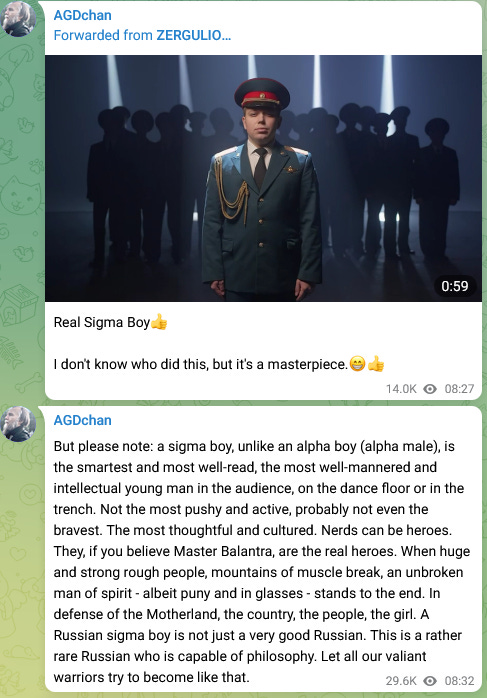Click the thumbs-up emoji after Real Sigma Boy
This screenshot has height=698, width=487.
tap(159, 322)
